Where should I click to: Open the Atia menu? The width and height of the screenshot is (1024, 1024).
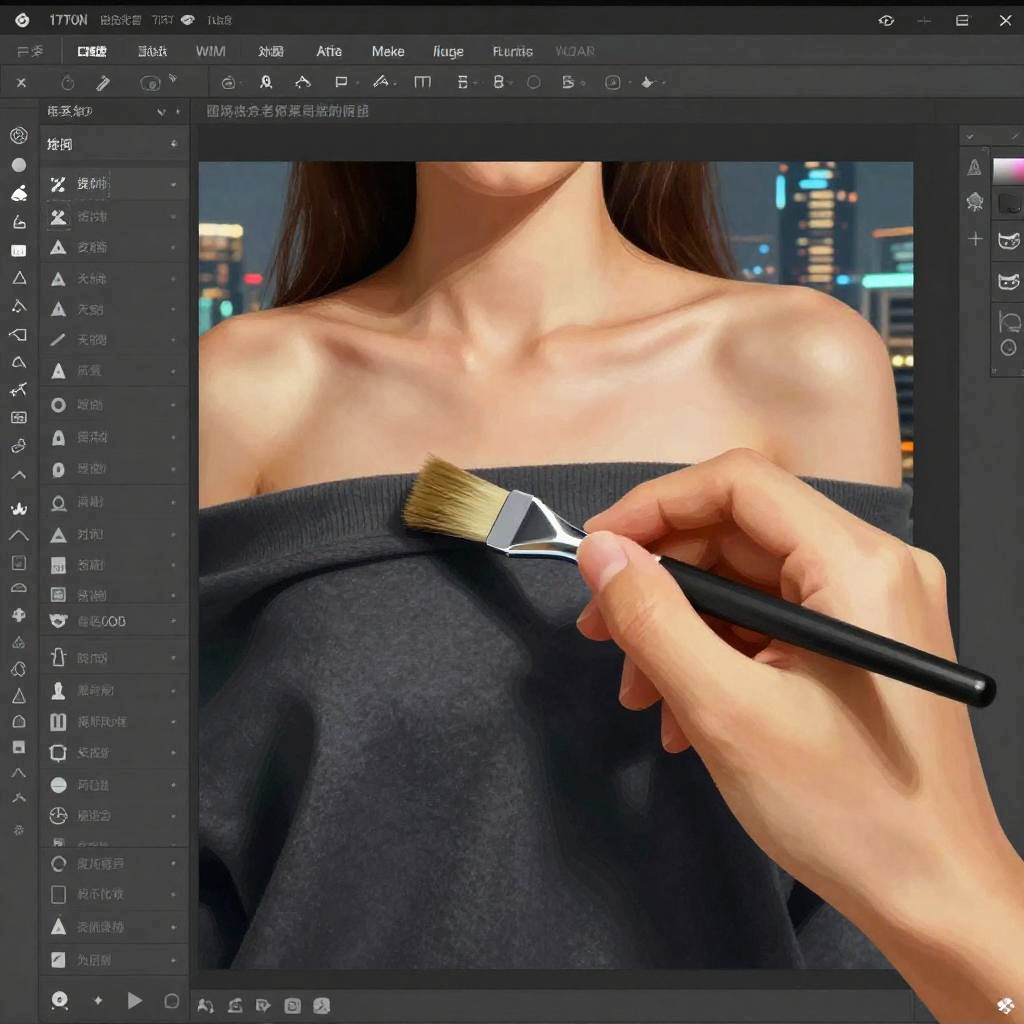coord(329,51)
